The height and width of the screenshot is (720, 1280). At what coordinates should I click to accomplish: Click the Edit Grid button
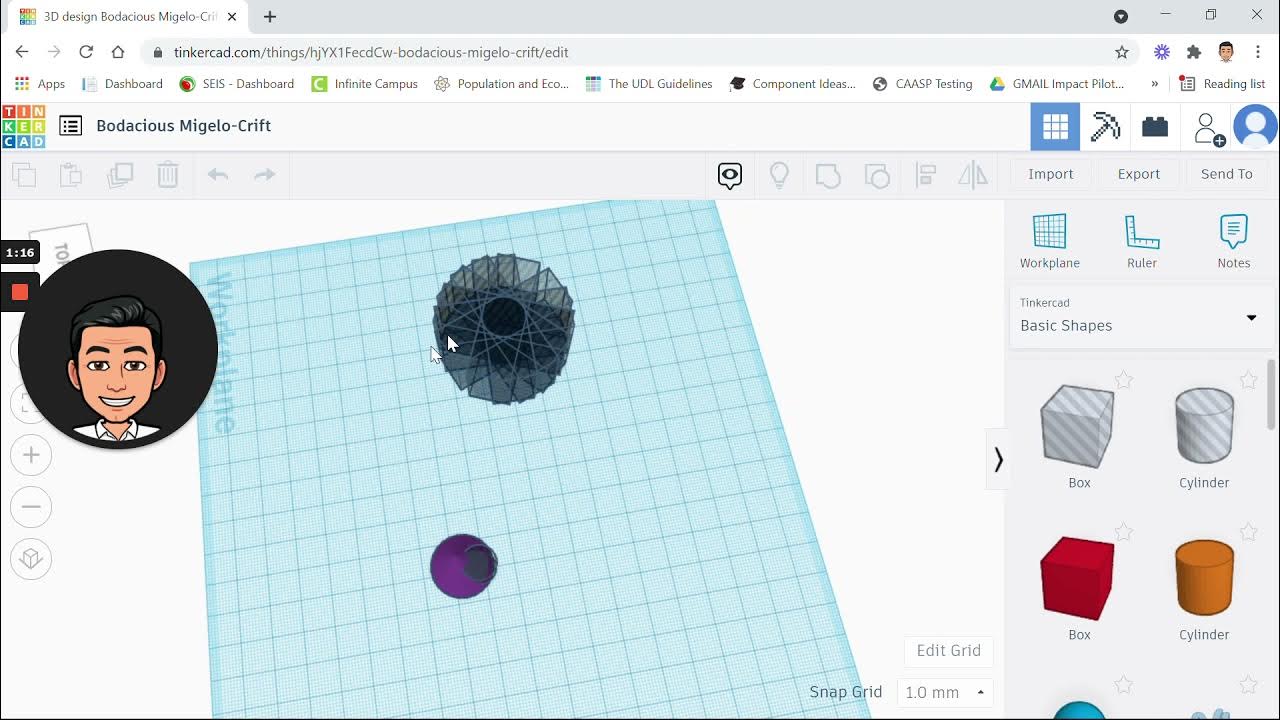point(948,651)
